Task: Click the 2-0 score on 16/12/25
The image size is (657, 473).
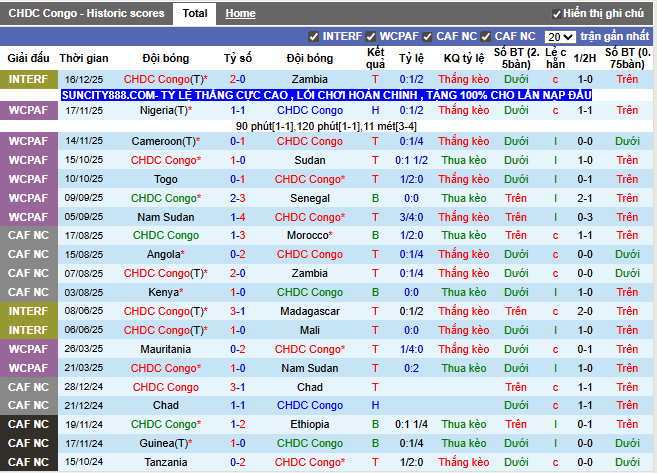Action: [x=238, y=79]
